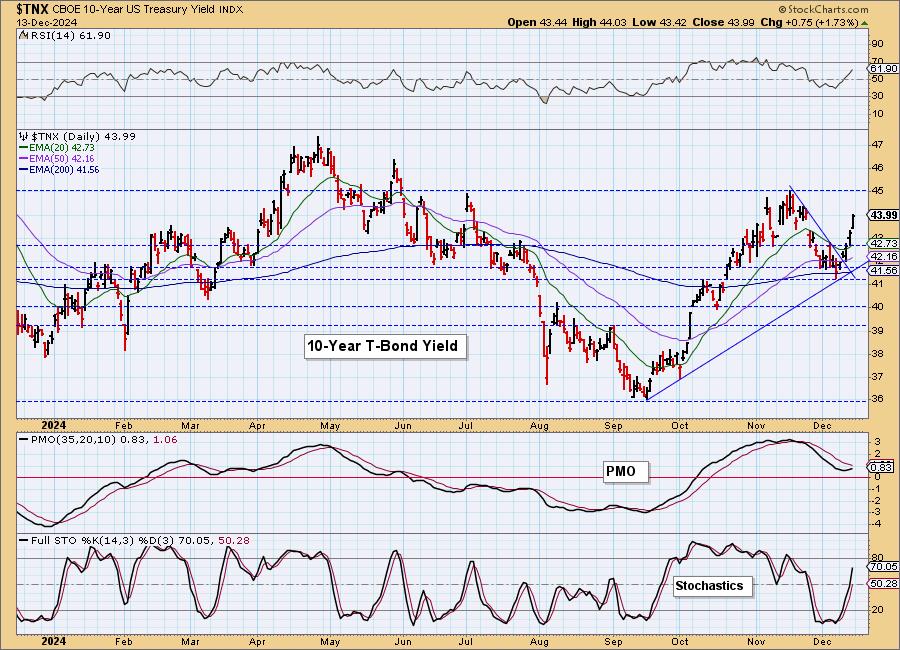The height and width of the screenshot is (650, 900).
Task: Click the -4 label on PMO axis
Action: click(x=877, y=524)
